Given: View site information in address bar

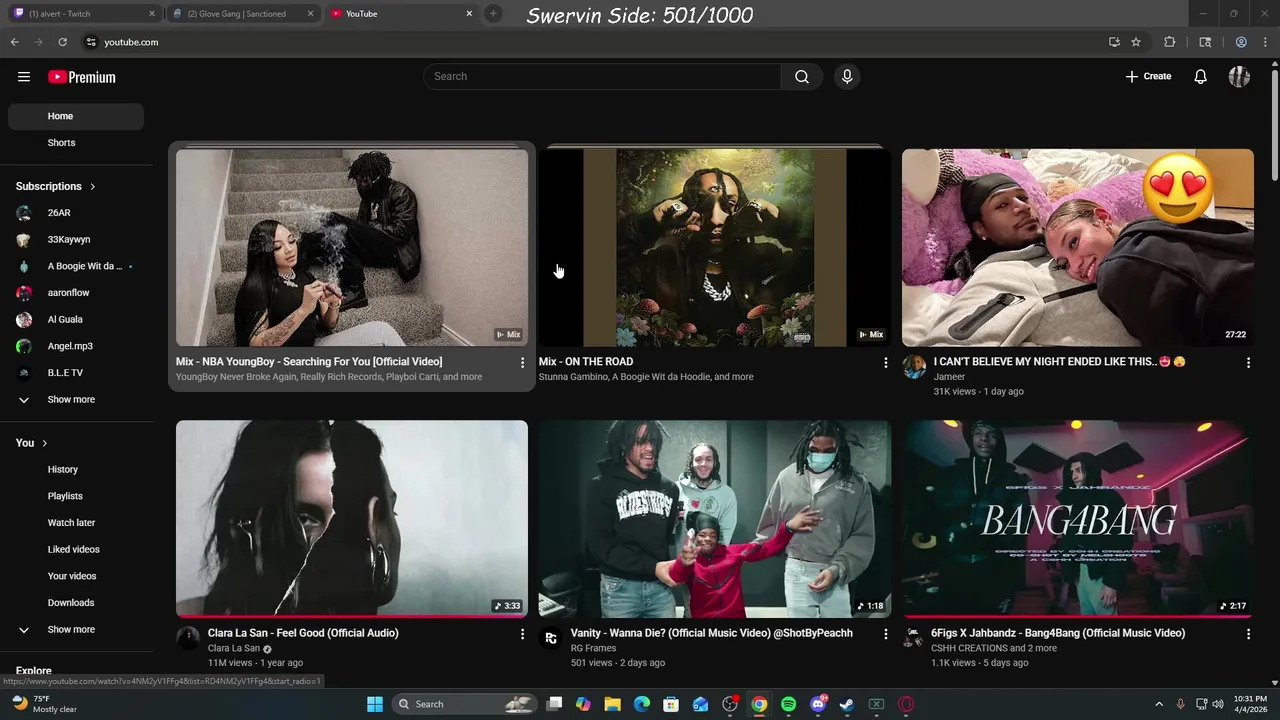Looking at the screenshot, I should point(91,42).
